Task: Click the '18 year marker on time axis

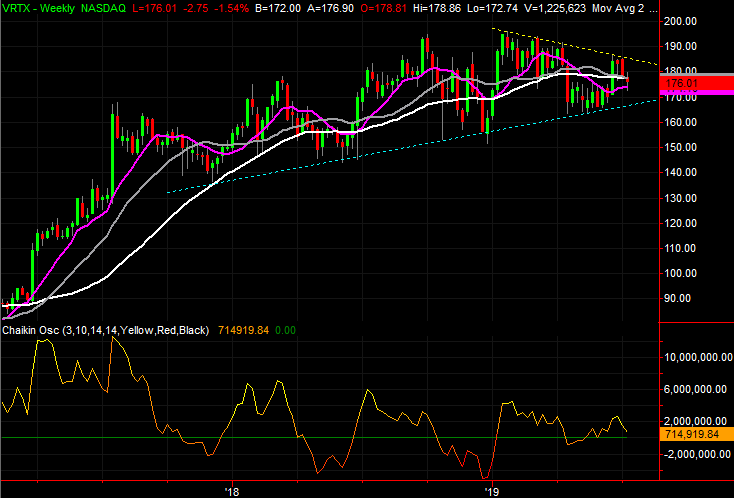Action: [x=232, y=491]
